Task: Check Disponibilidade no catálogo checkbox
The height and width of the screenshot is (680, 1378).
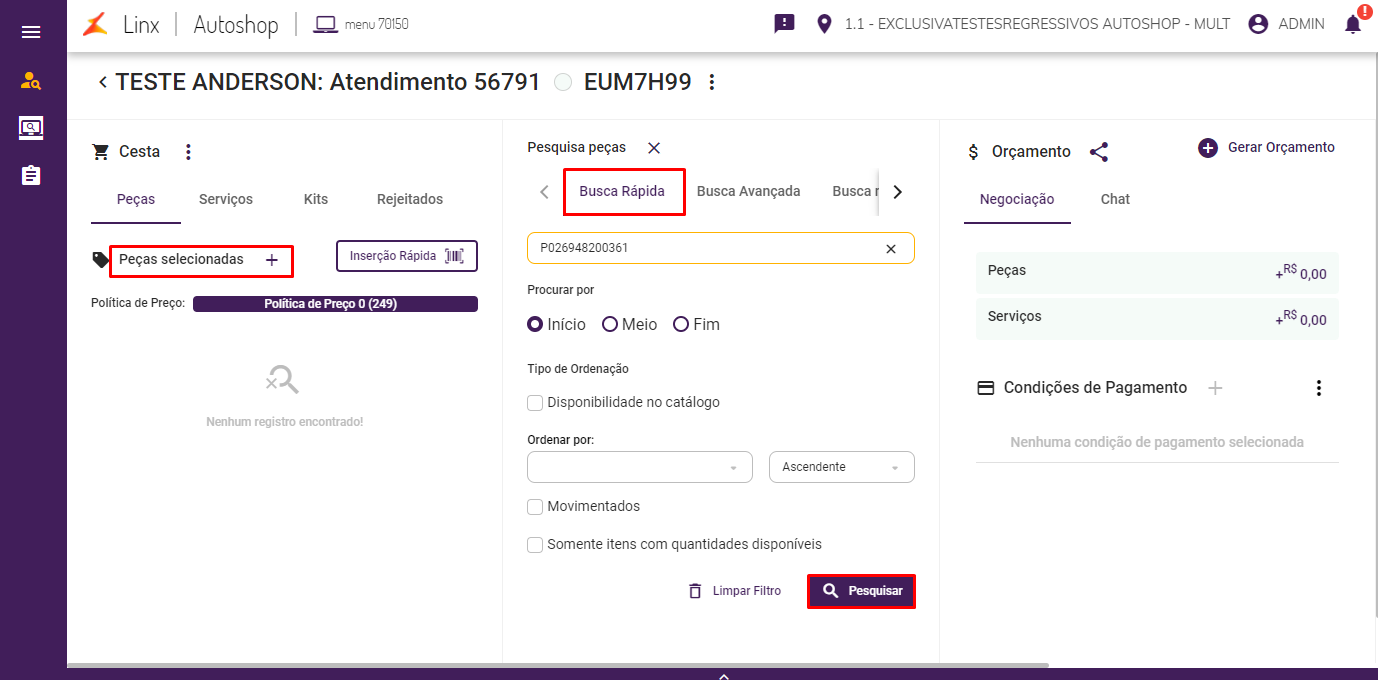Action: 535,403
